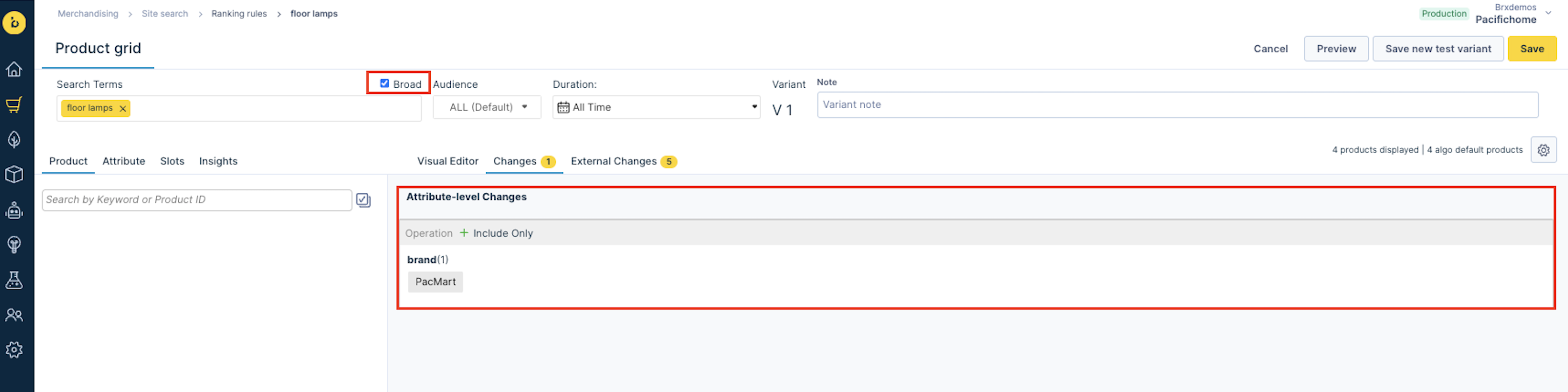The width and height of the screenshot is (1568, 392).
Task: Open the lightbulb insights sidebar icon
Action: (14, 245)
